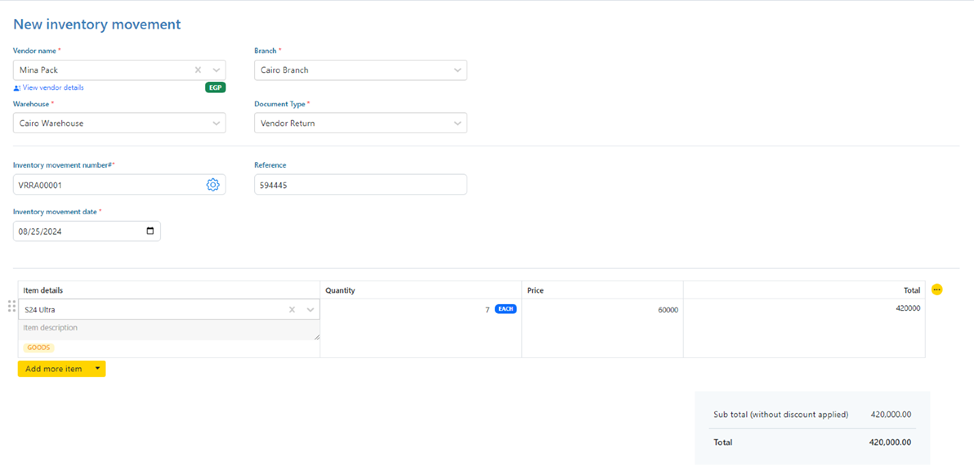Click the gear icon beside inventory movement number
The width and height of the screenshot is (974, 467).
click(x=212, y=185)
